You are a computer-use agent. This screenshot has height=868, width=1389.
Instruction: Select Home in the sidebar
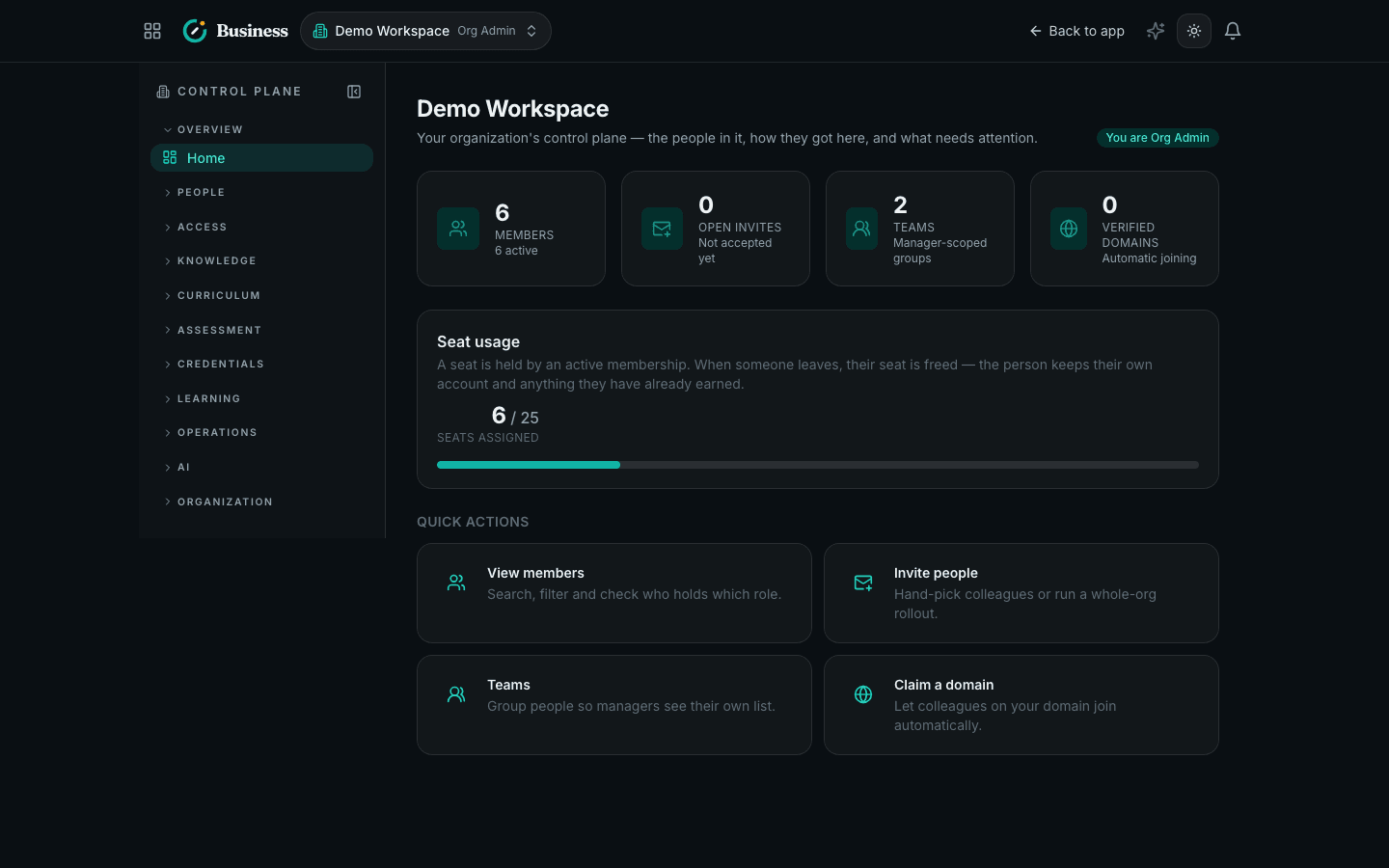pos(261,157)
